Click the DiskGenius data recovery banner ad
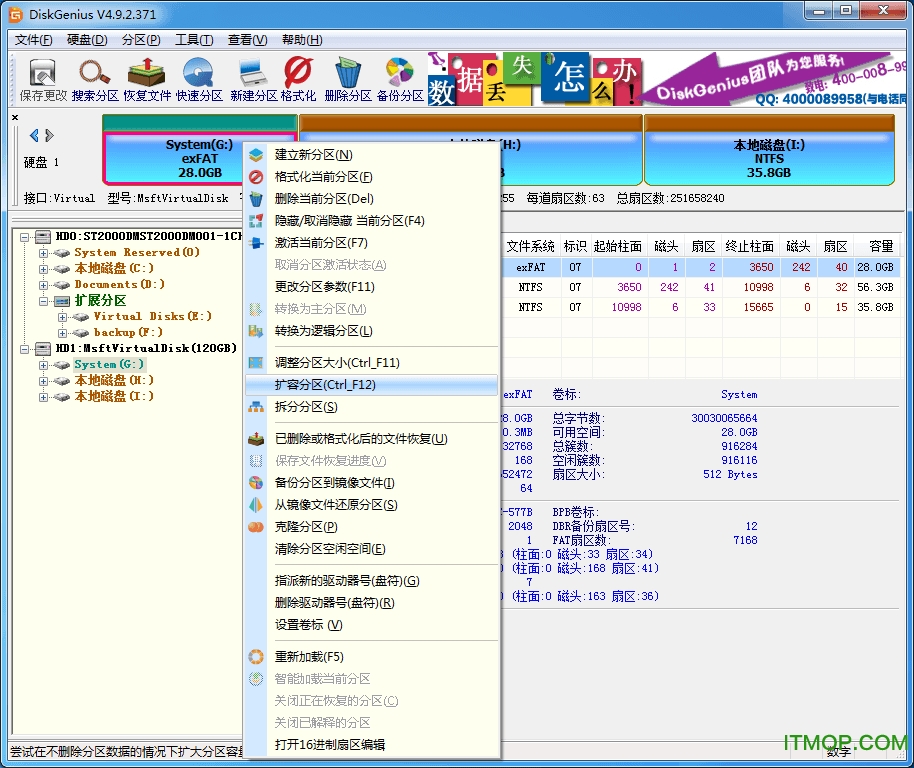The height and width of the screenshot is (768, 914). [x=667, y=79]
